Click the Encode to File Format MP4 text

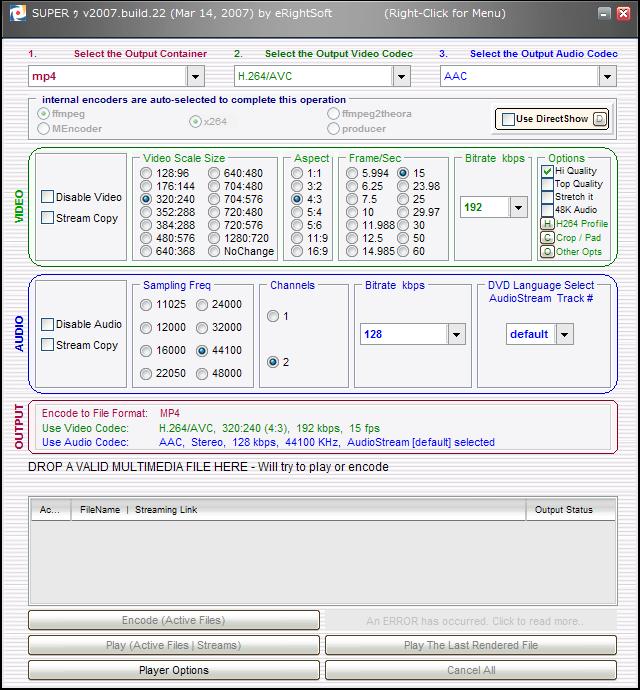(110, 413)
